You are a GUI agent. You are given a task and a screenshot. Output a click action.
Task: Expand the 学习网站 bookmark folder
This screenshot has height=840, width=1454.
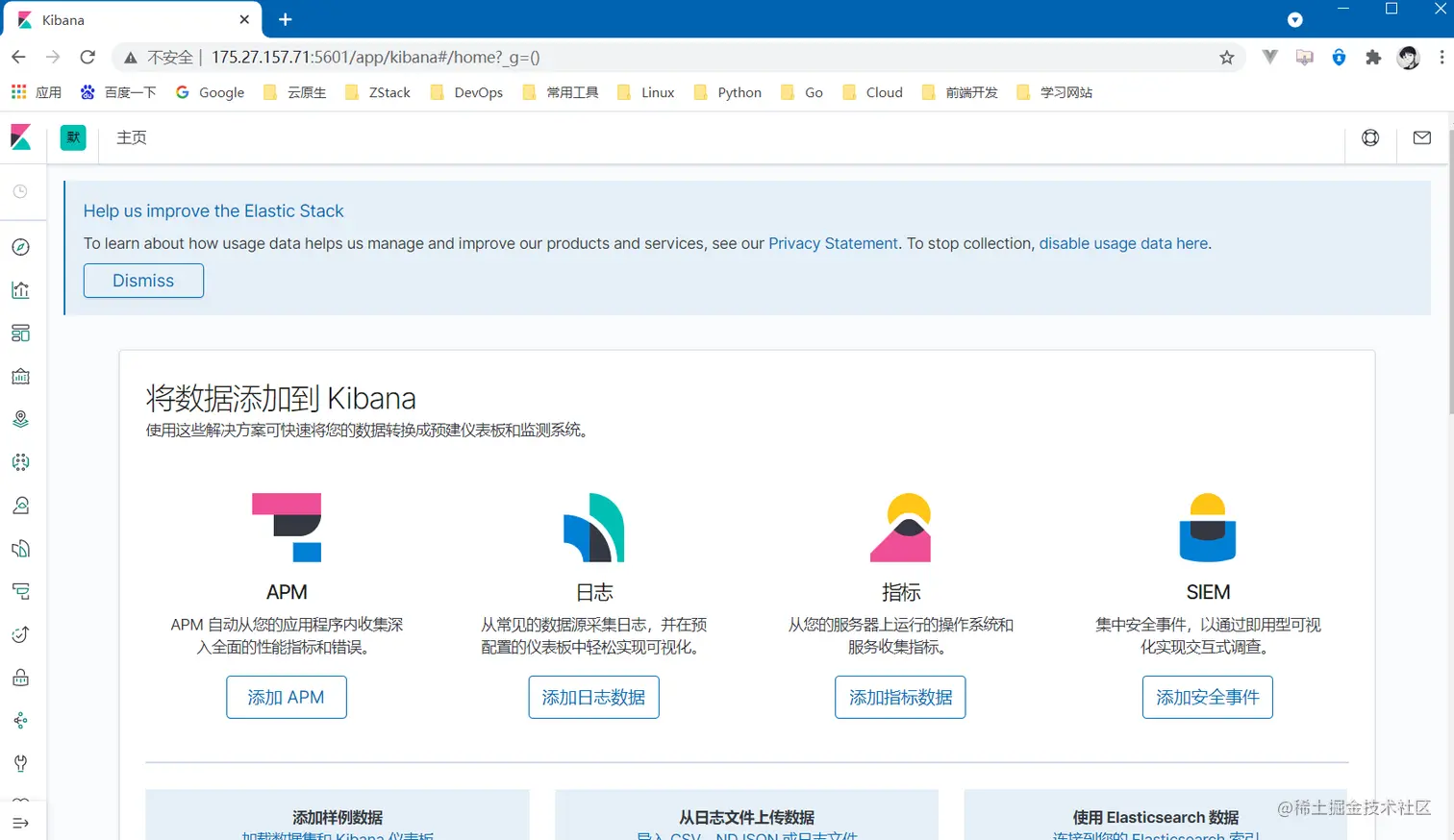click(1055, 92)
